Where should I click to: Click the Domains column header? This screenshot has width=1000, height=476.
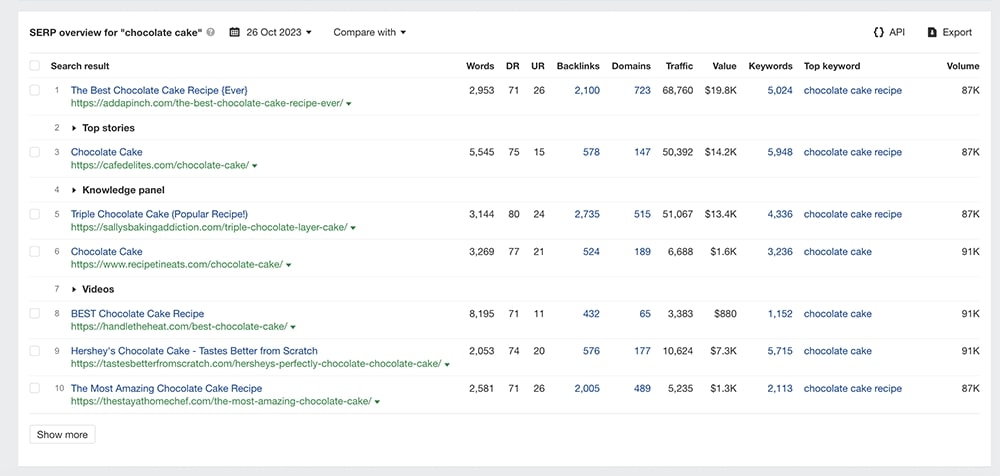click(631, 66)
